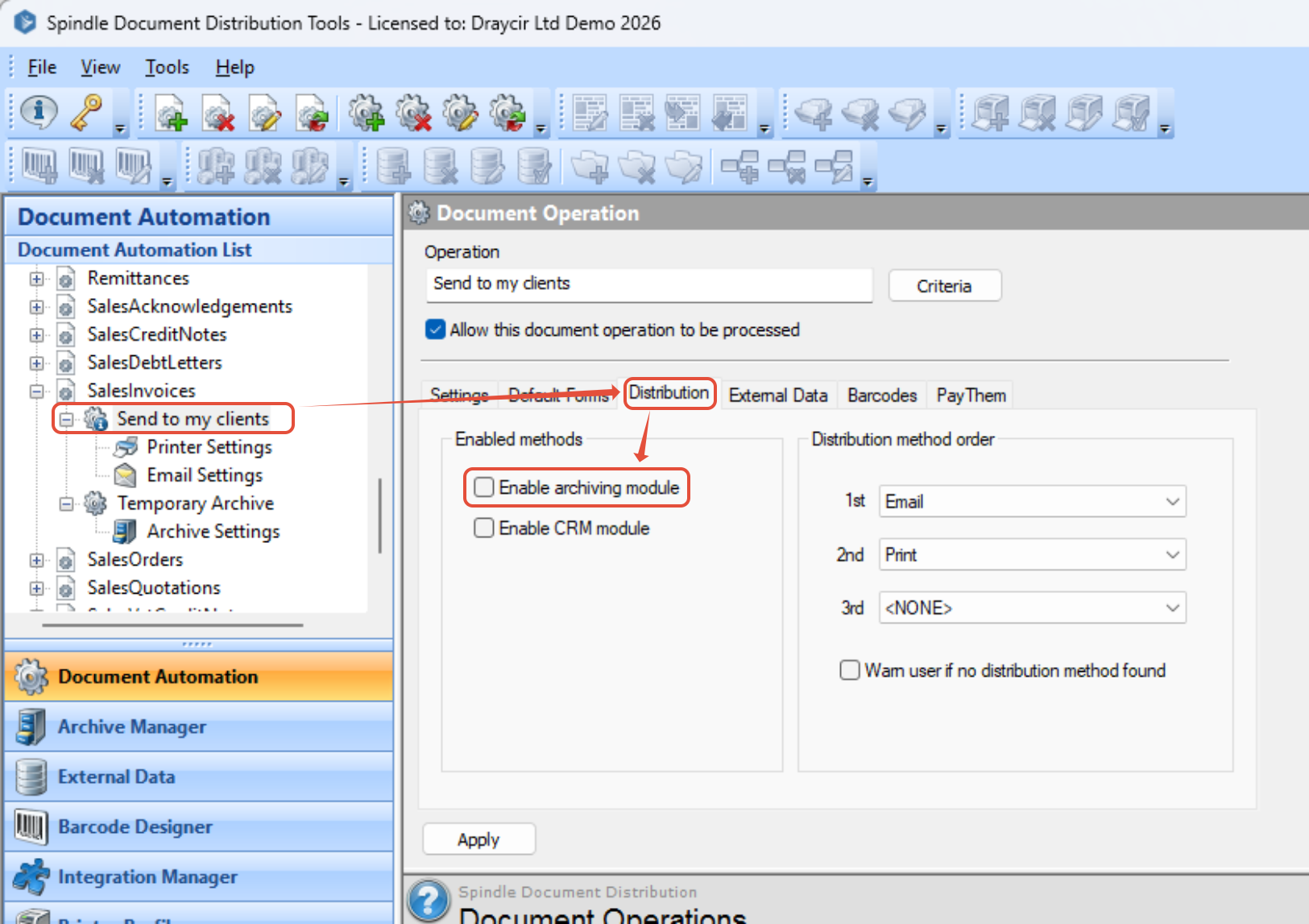
Task: Click the Criteria button
Action: click(x=944, y=285)
